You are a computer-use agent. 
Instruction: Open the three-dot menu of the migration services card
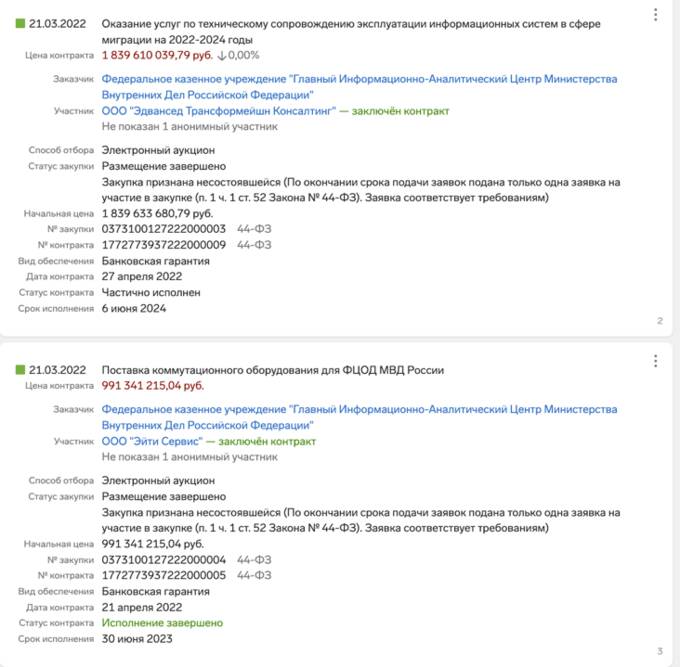[655, 15]
